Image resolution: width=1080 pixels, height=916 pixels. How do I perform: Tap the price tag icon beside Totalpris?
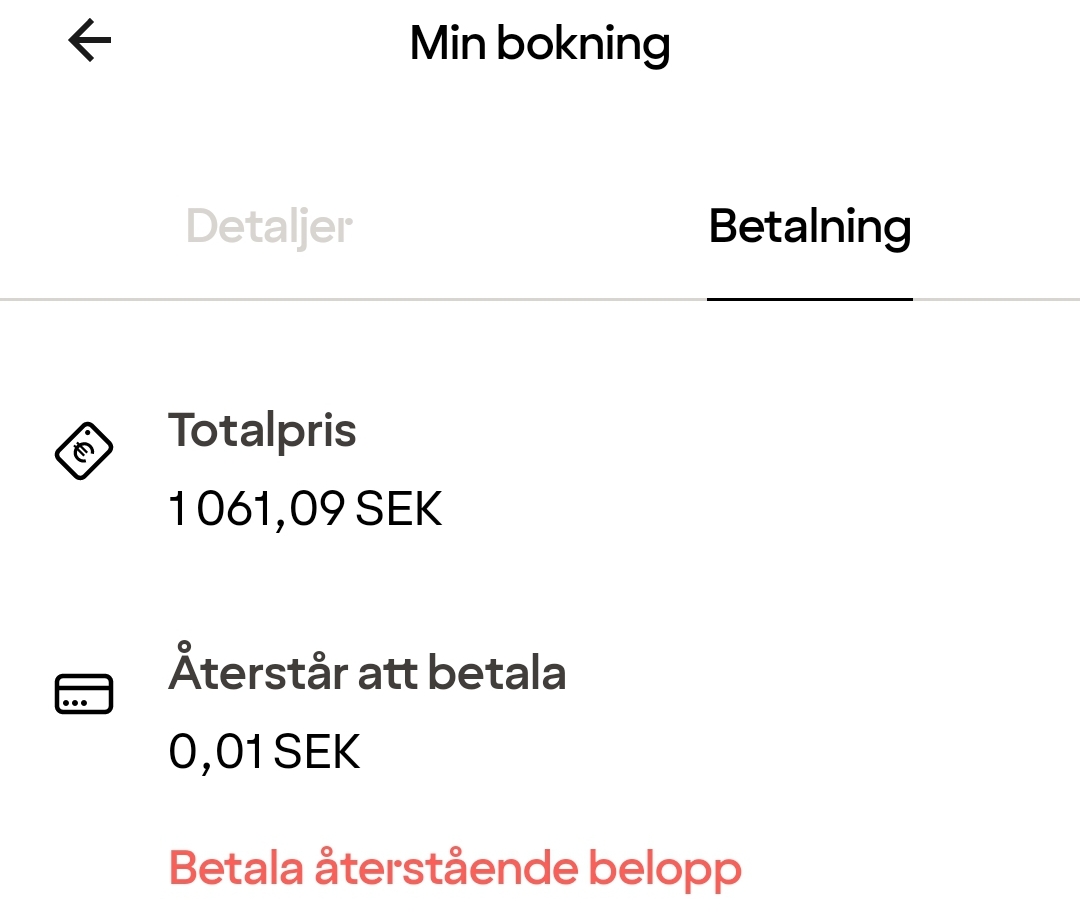click(83, 451)
